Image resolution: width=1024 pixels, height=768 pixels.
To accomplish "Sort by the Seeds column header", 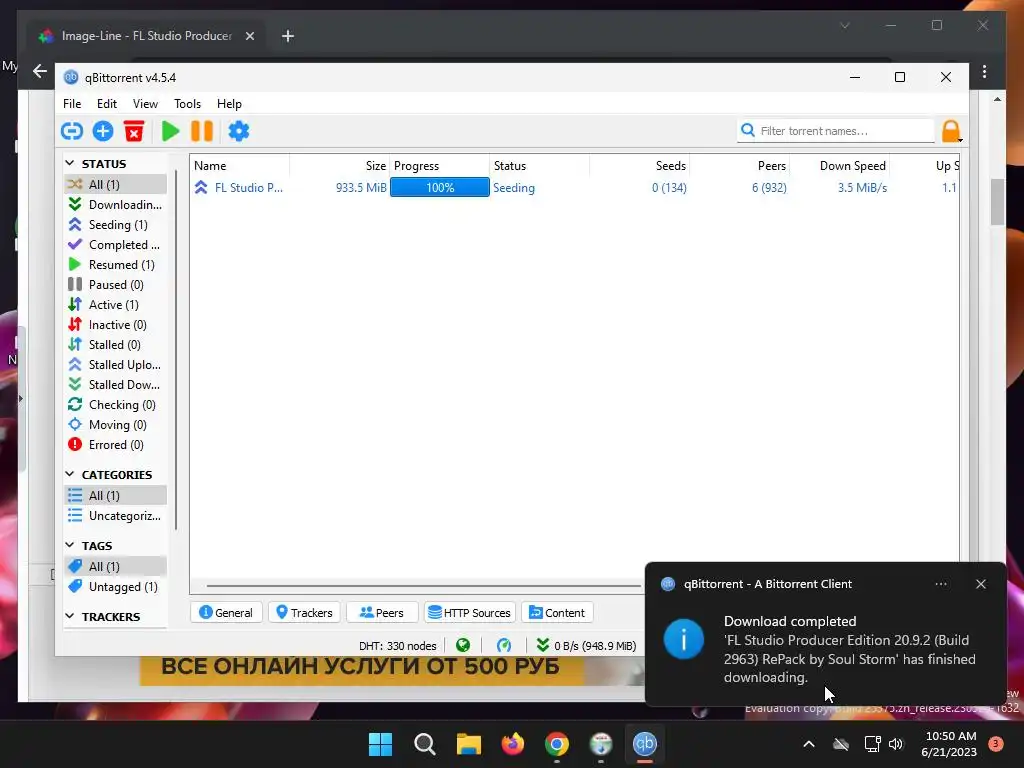I will click(x=639, y=166).
